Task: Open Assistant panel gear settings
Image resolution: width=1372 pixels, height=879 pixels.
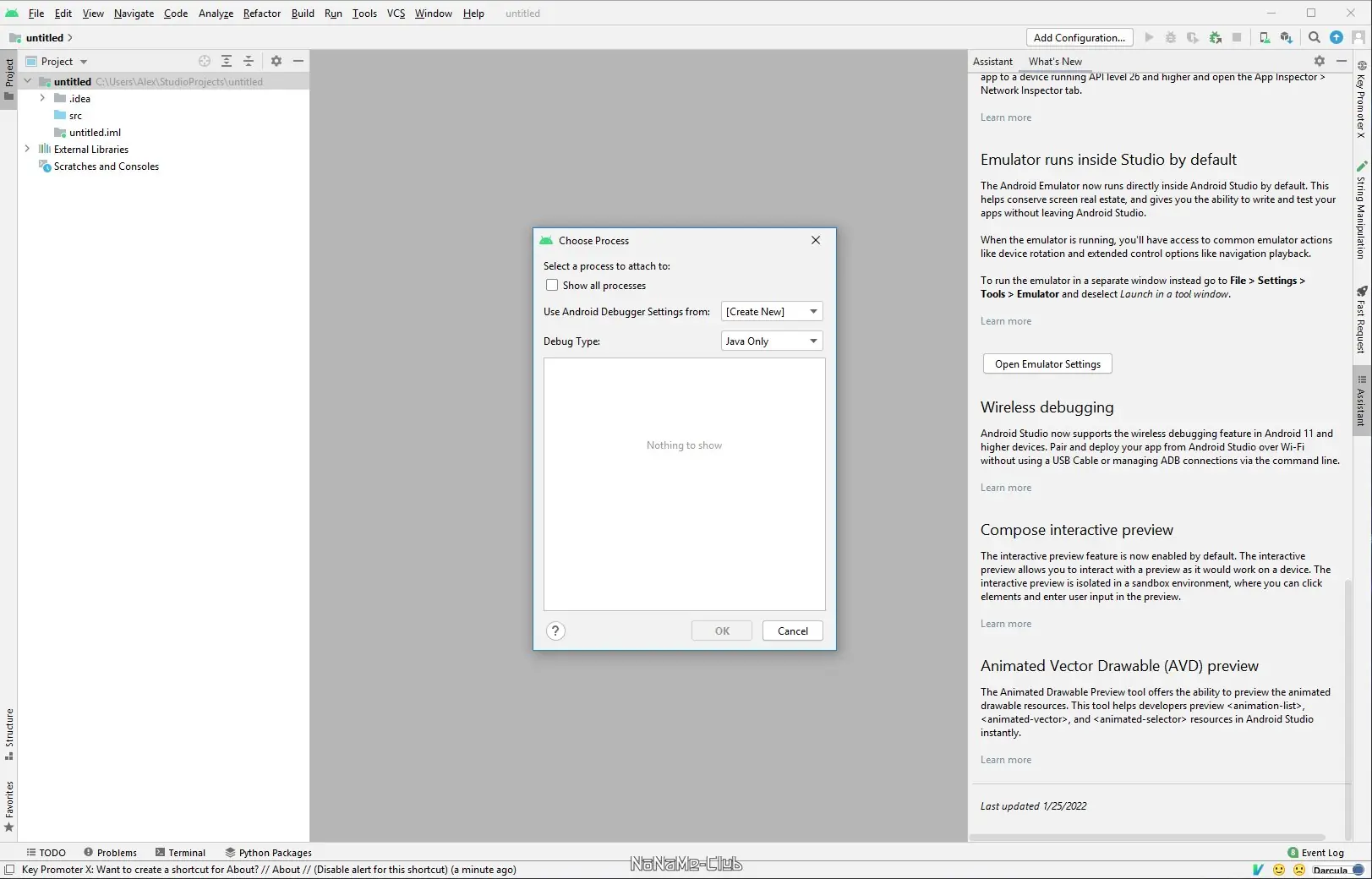Action: click(1320, 61)
